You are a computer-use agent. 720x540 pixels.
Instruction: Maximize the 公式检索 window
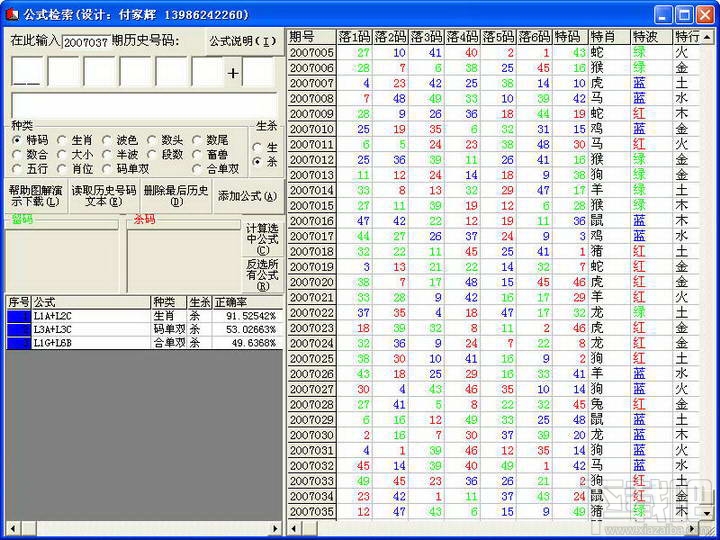point(684,15)
